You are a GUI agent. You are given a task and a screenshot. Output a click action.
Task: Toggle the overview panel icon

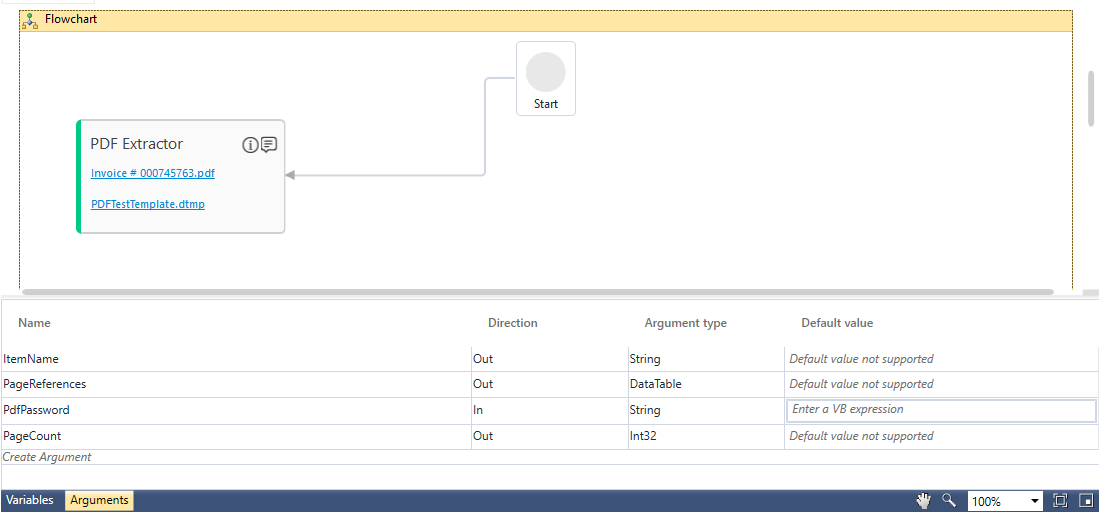[1085, 500]
